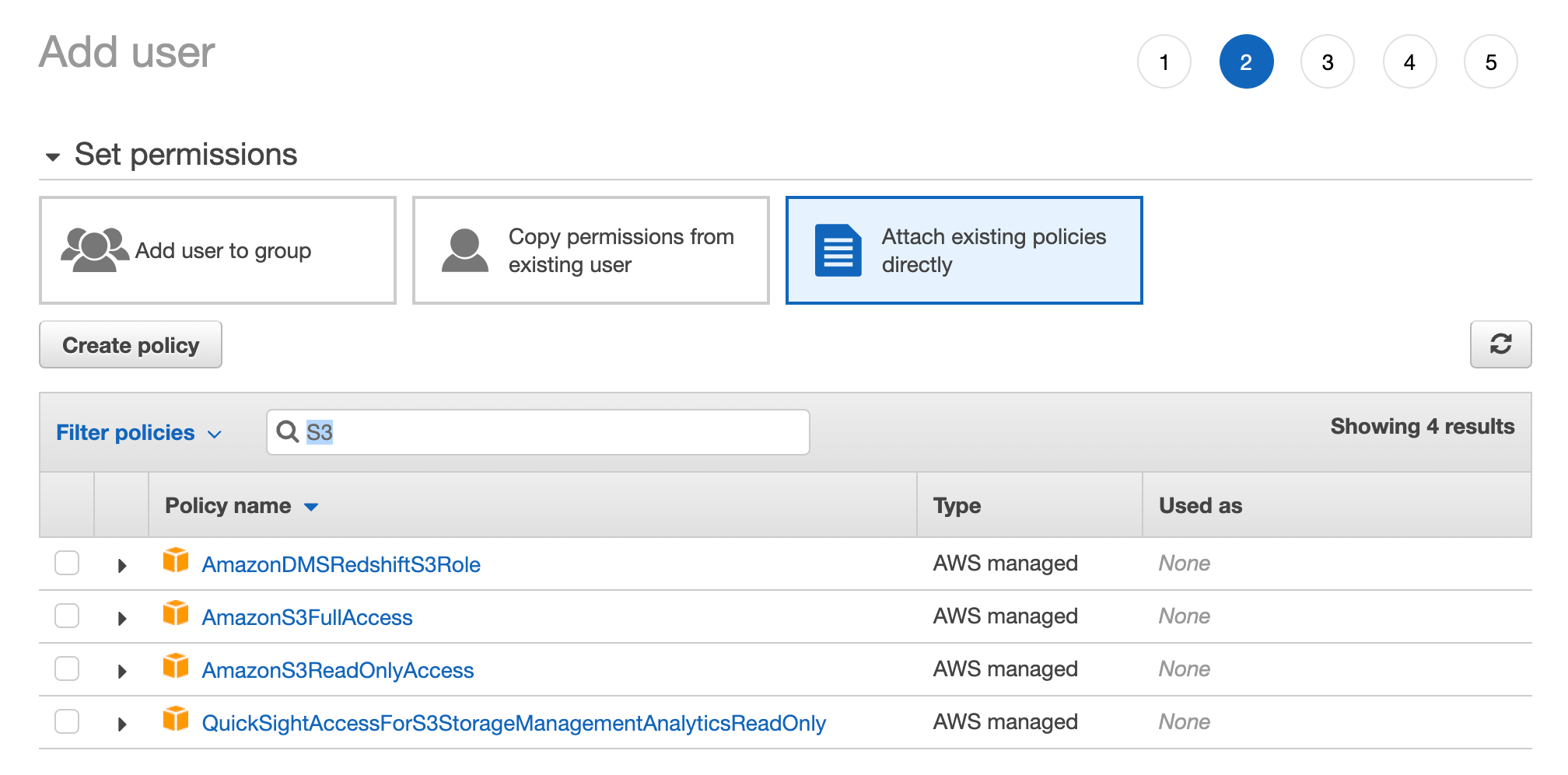Open the Filter policies dropdown
1568x775 pixels.
point(138,432)
